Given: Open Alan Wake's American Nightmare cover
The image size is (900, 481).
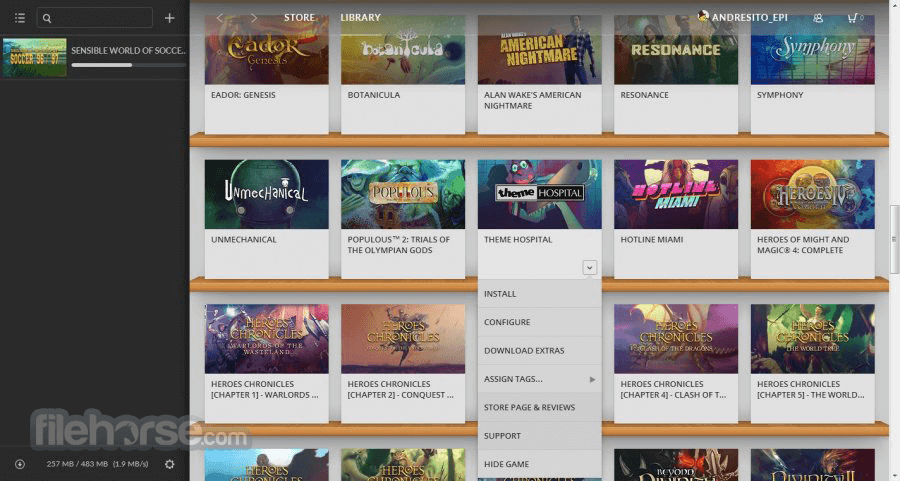Looking at the screenshot, I should (x=540, y=50).
